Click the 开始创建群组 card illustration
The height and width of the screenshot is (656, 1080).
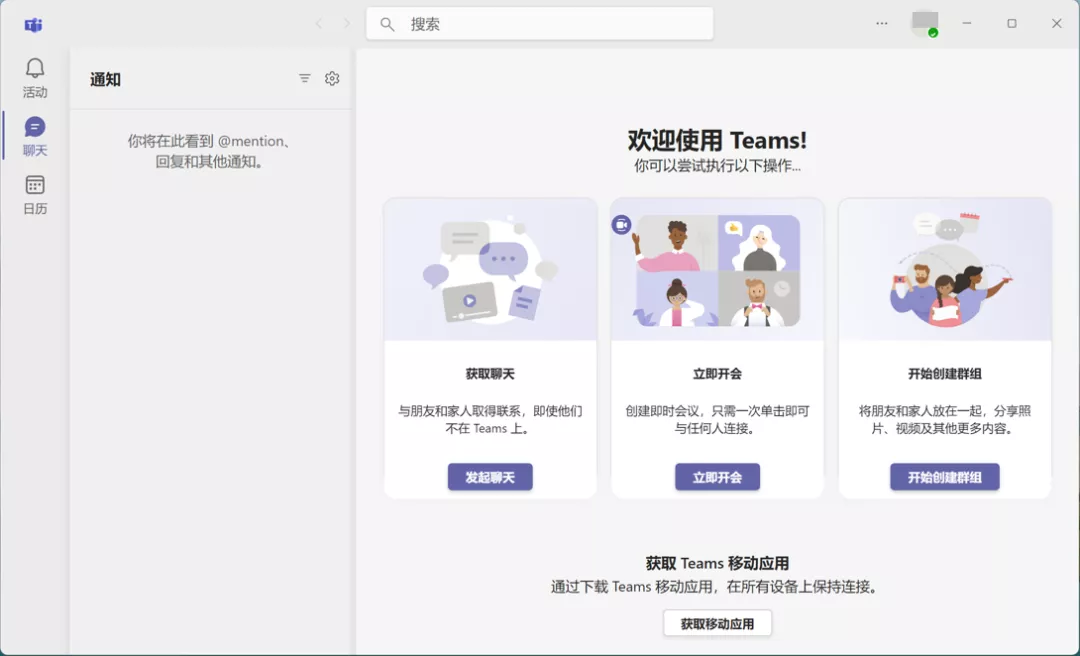pyautogui.click(x=944, y=270)
